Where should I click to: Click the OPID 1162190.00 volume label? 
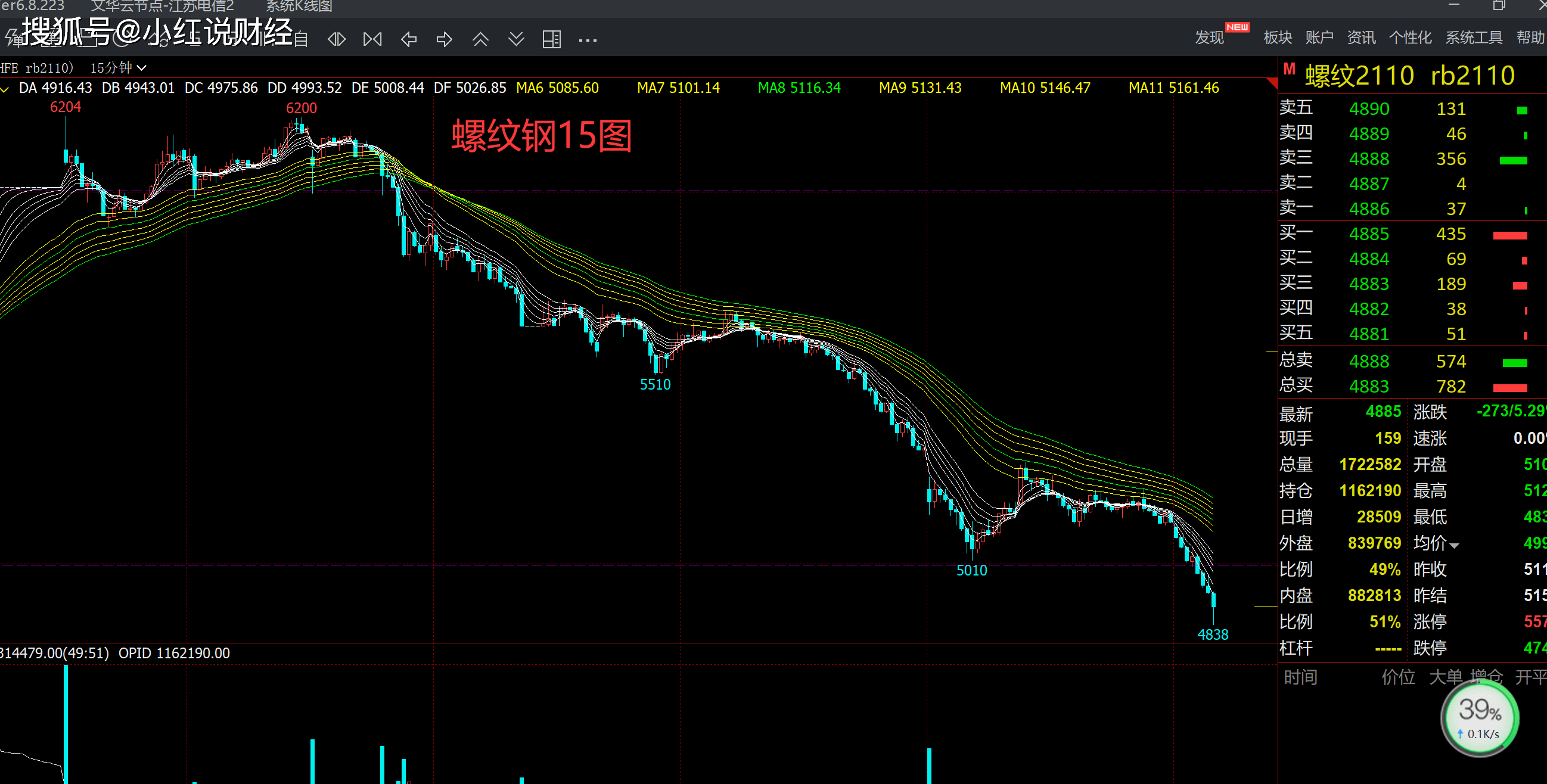tap(174, 653)
